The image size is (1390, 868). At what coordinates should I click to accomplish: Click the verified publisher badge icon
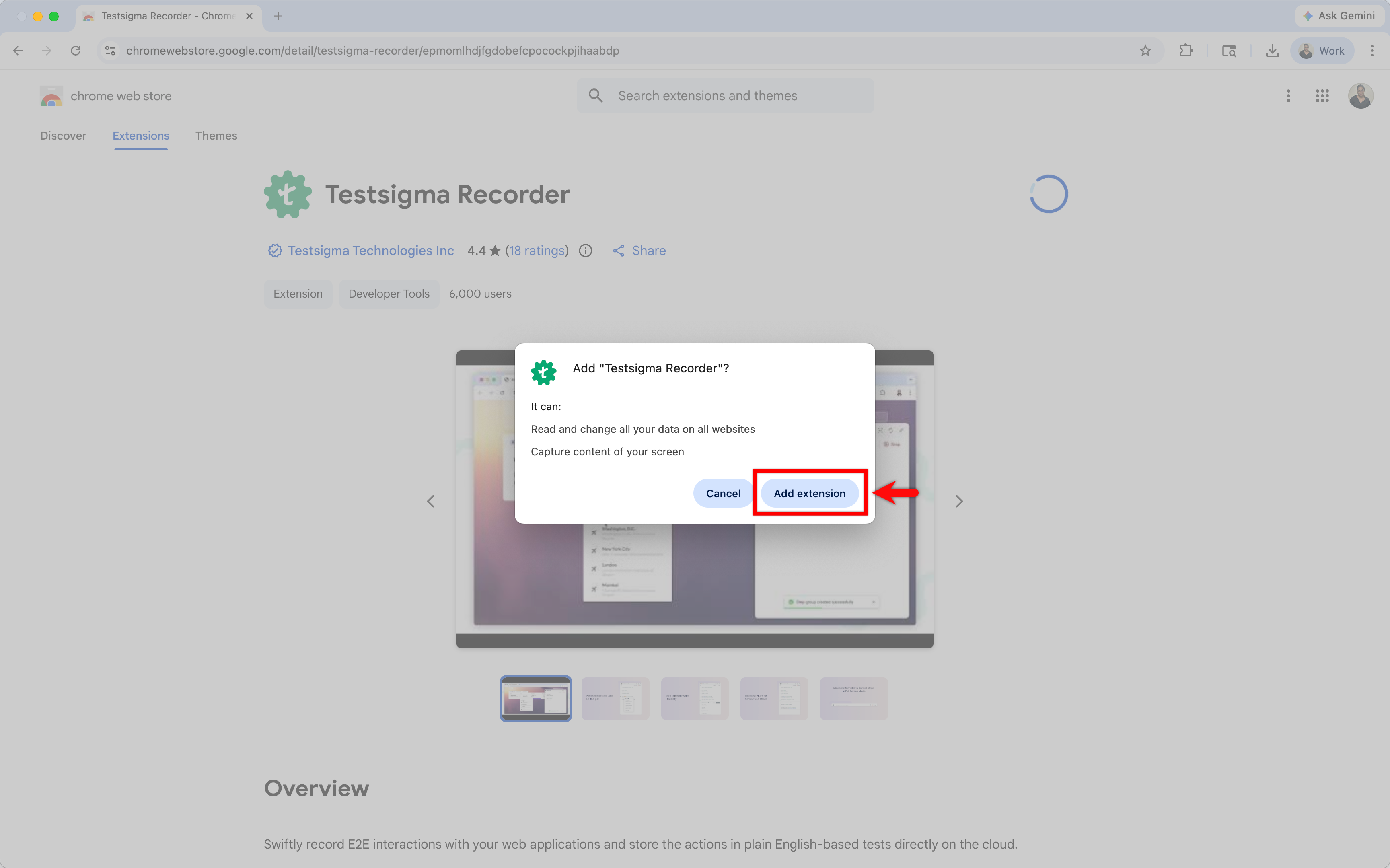point(275,250)
